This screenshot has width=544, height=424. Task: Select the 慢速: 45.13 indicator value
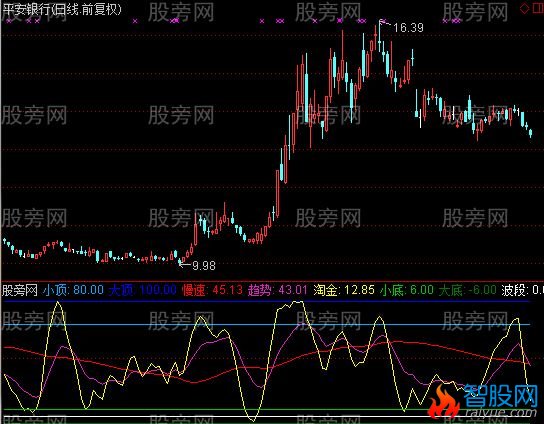[212, 290]
